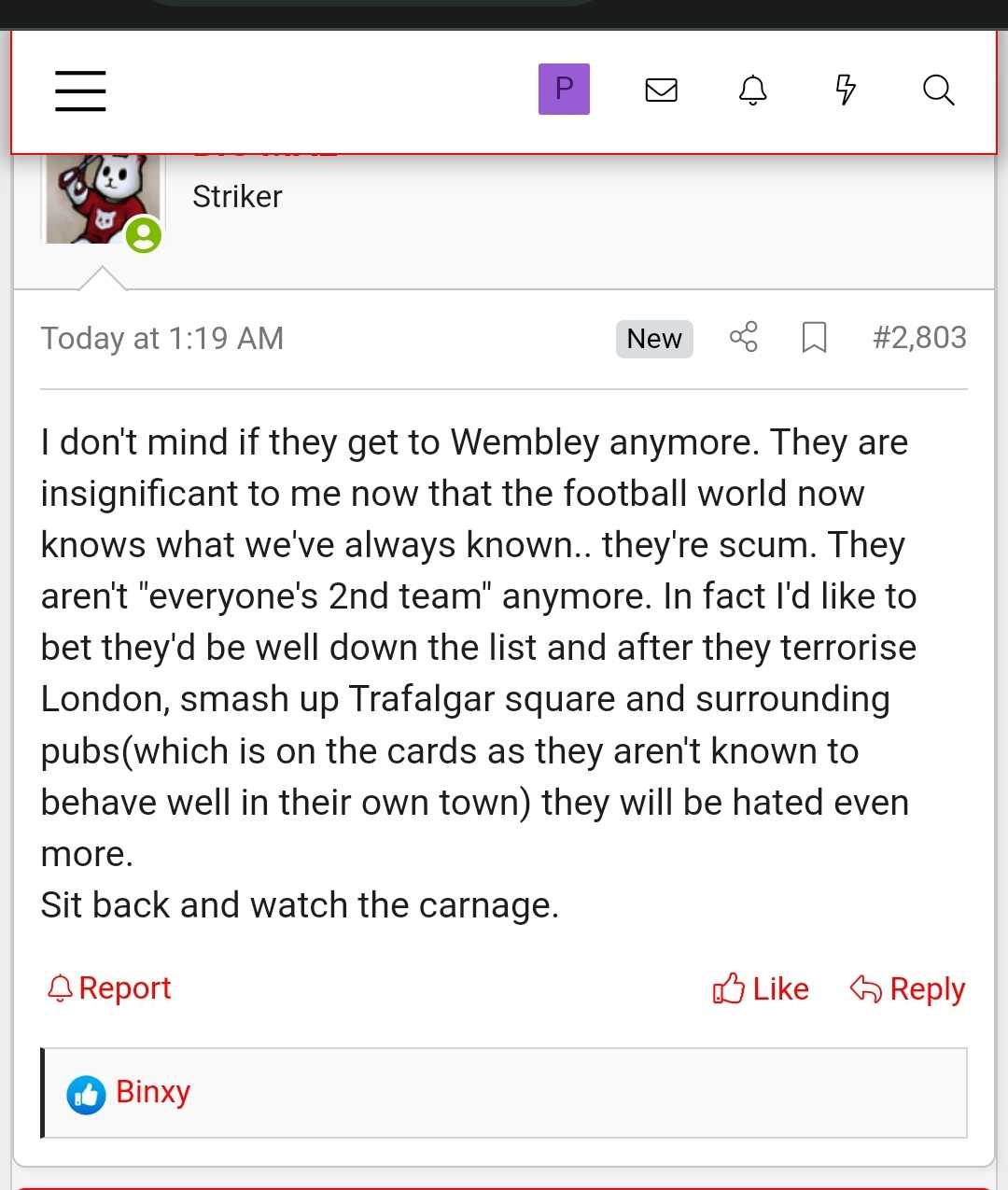Bookmark post #2,803

(x=814, y=337)
